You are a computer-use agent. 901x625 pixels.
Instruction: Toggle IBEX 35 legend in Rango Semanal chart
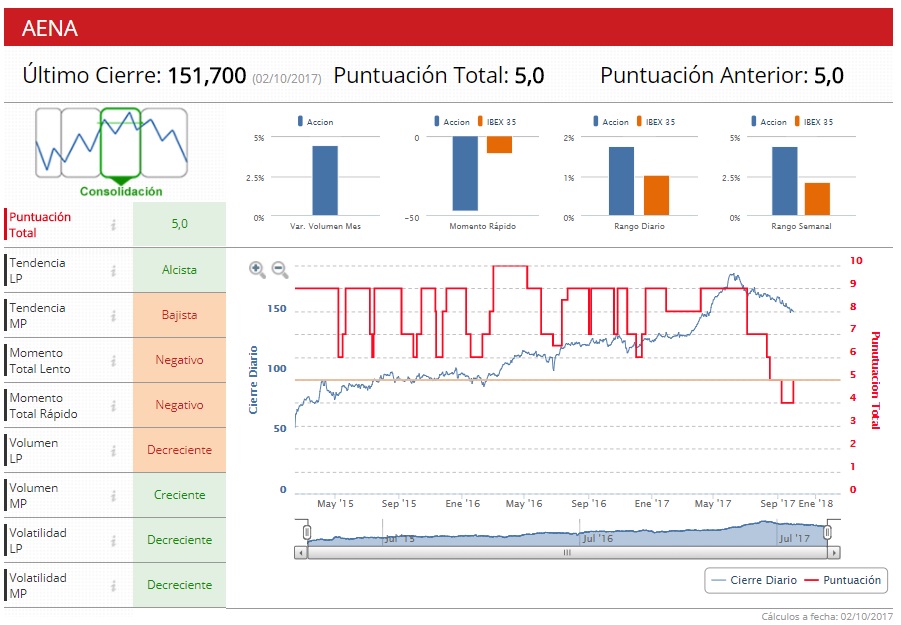point(814,122)
